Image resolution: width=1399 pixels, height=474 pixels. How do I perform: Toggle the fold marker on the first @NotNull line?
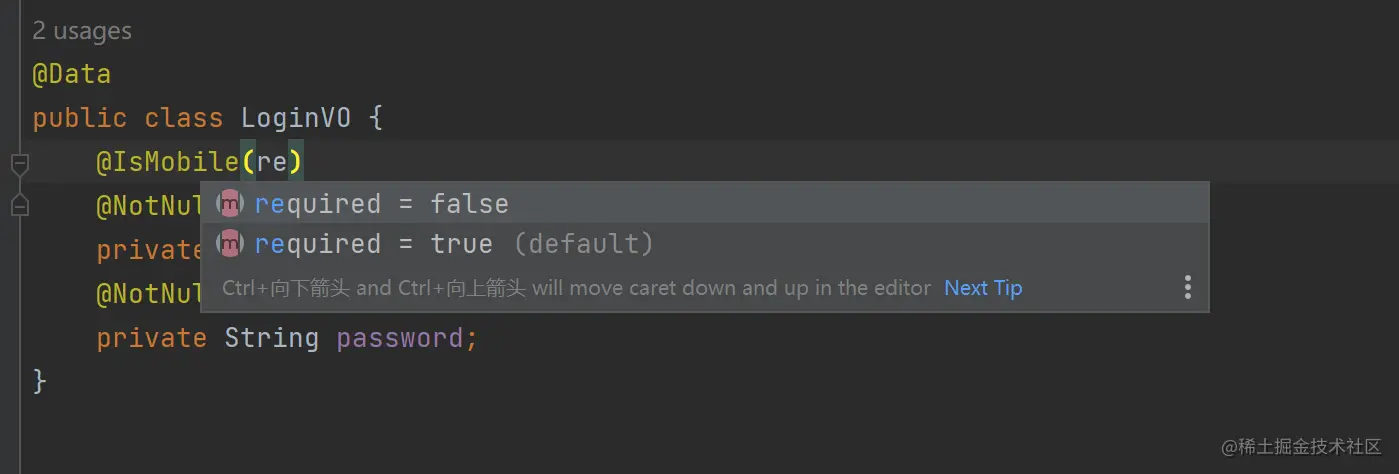click(x=19, y=206)
